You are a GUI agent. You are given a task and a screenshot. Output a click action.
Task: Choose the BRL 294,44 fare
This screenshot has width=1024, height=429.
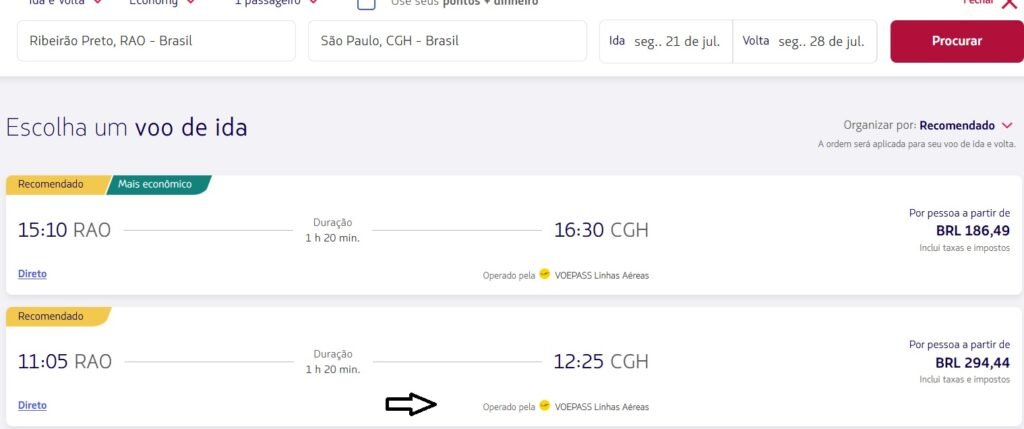click(x=972, y=362)
